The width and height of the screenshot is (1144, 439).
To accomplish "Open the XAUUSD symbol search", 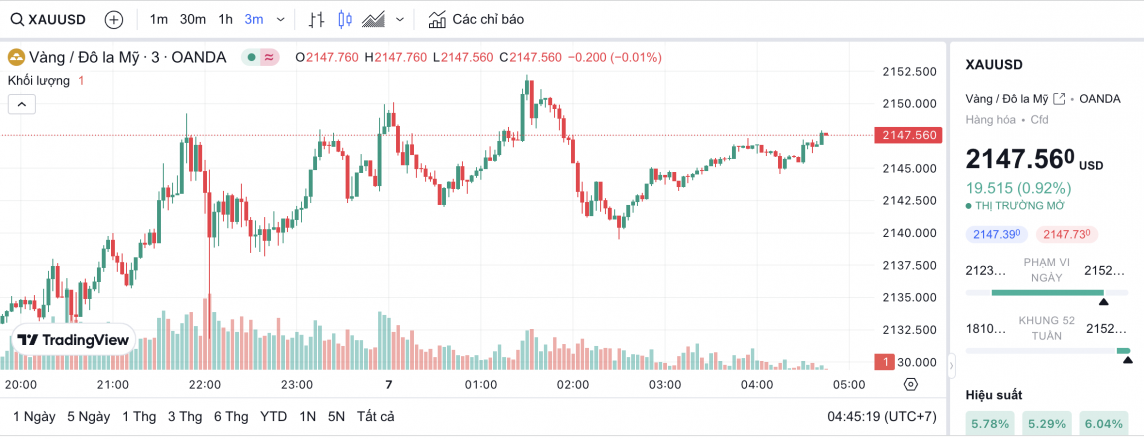I will click(48, 19).
